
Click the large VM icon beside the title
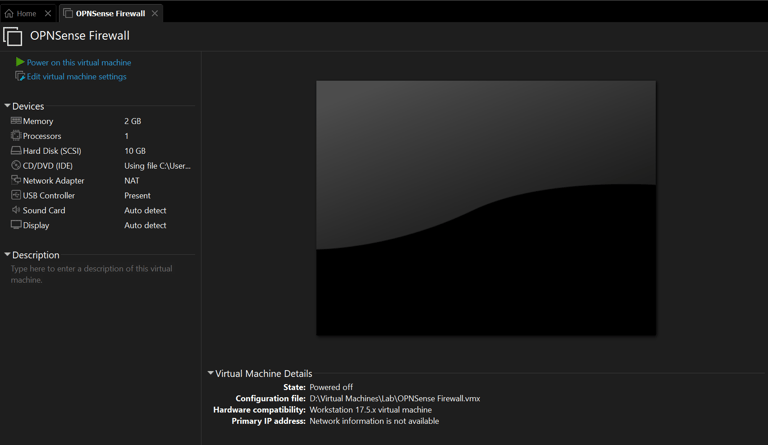[13, 37]
